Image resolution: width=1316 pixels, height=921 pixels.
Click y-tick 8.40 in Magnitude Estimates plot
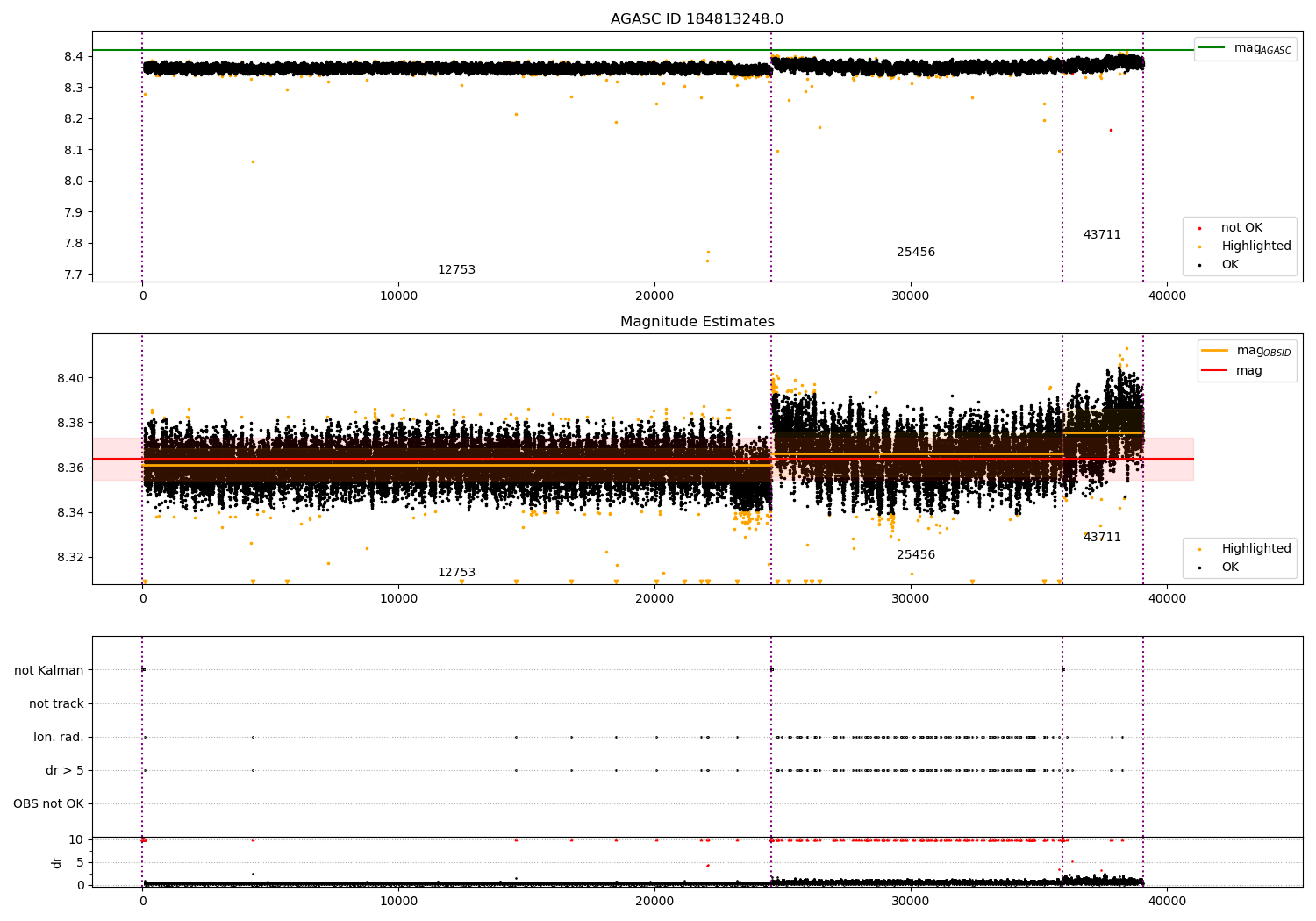(x=70, y=378)
